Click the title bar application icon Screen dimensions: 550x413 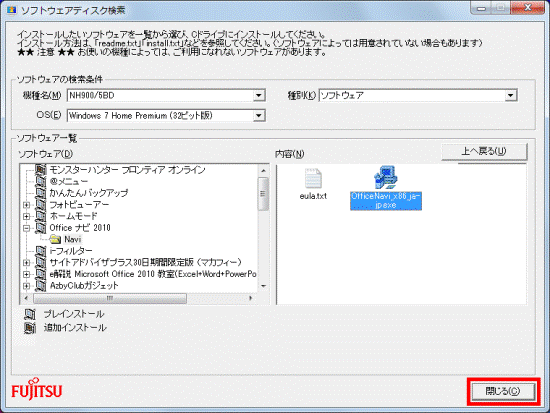tap(12, 10)
